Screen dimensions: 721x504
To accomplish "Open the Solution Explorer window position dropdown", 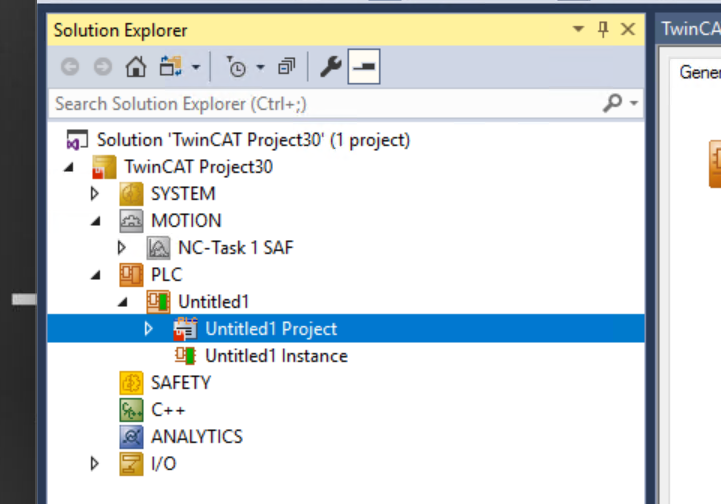I will pyautogui.click(x=578, y=29).
